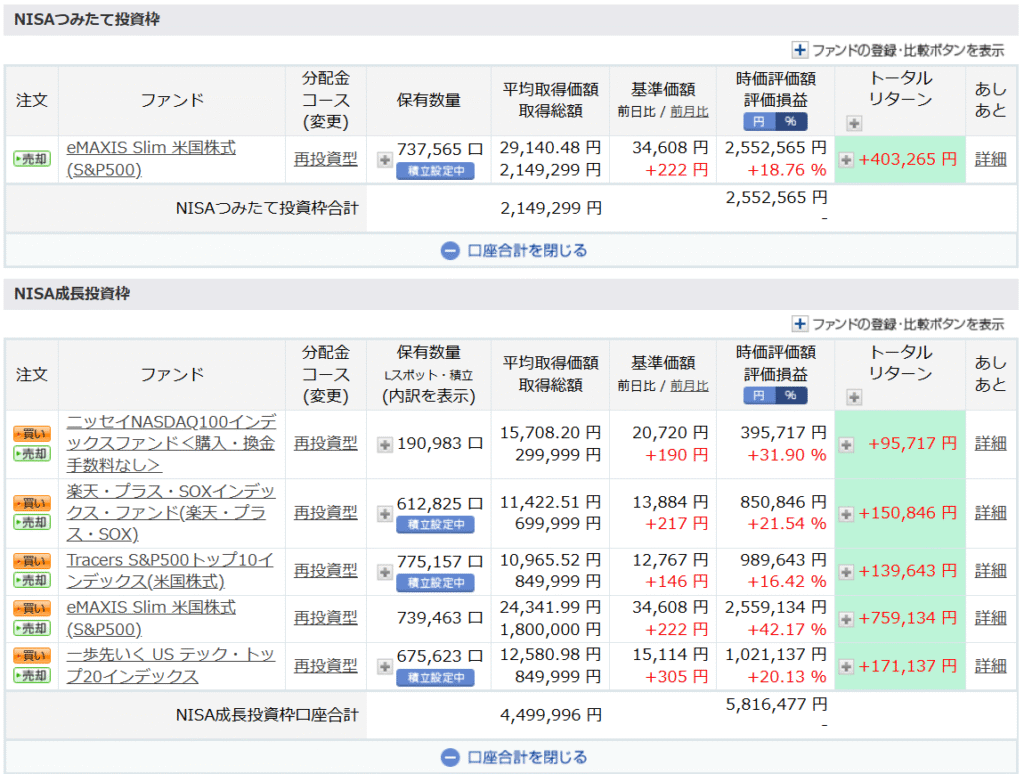This screenshot has height=774, width=1024.
Task: Switch to % display in つみたて投資枠 table
Action: (791, 121)
